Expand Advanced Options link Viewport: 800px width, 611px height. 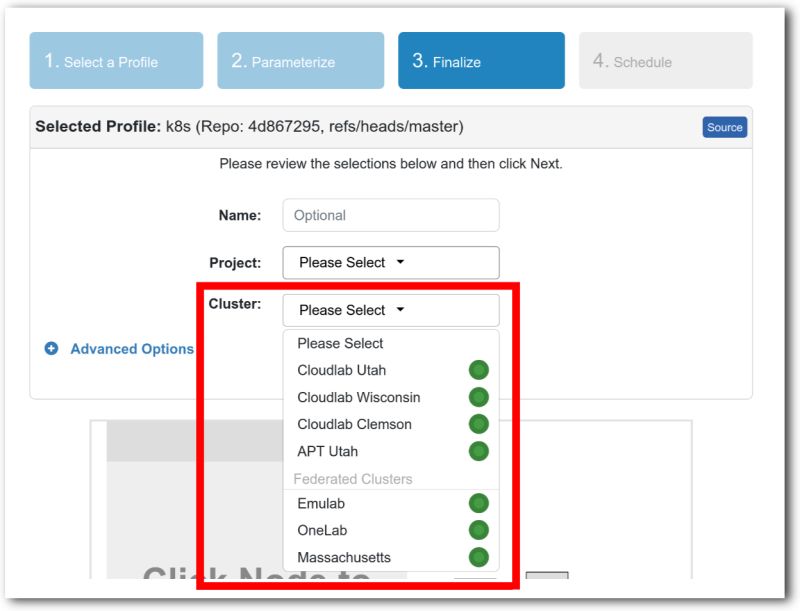pyautogui.click(x=132, y=349)
